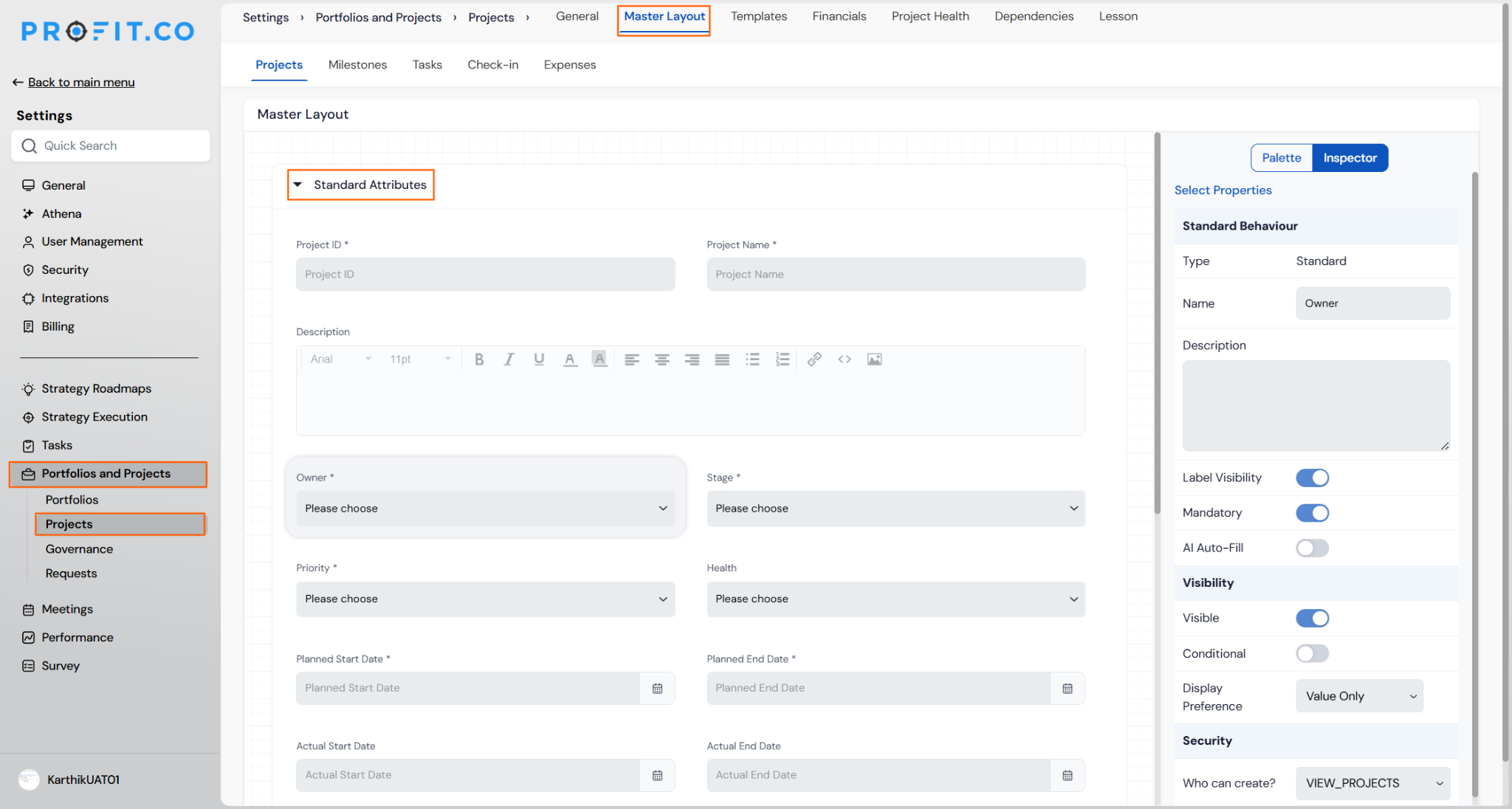Switch to the Milestones tab

[357, 65]
